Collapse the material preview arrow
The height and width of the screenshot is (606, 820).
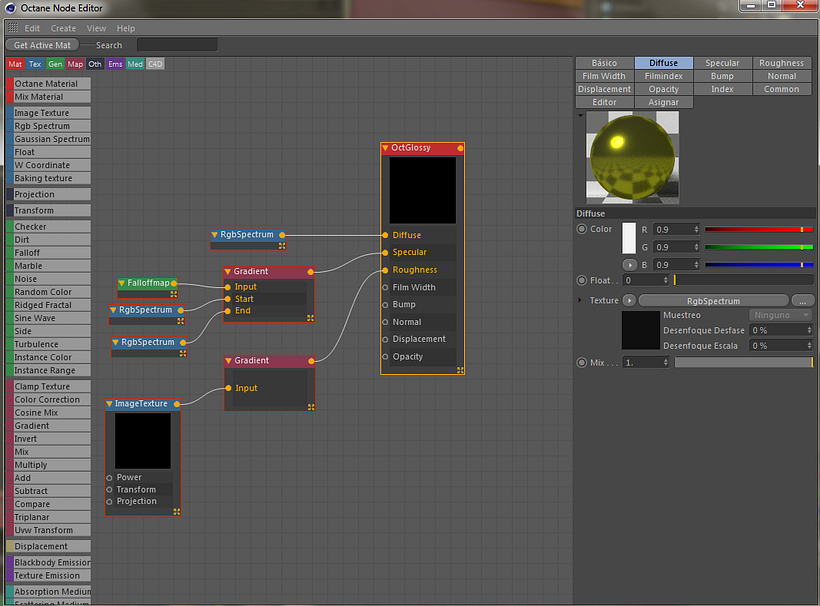pos(580,115)
